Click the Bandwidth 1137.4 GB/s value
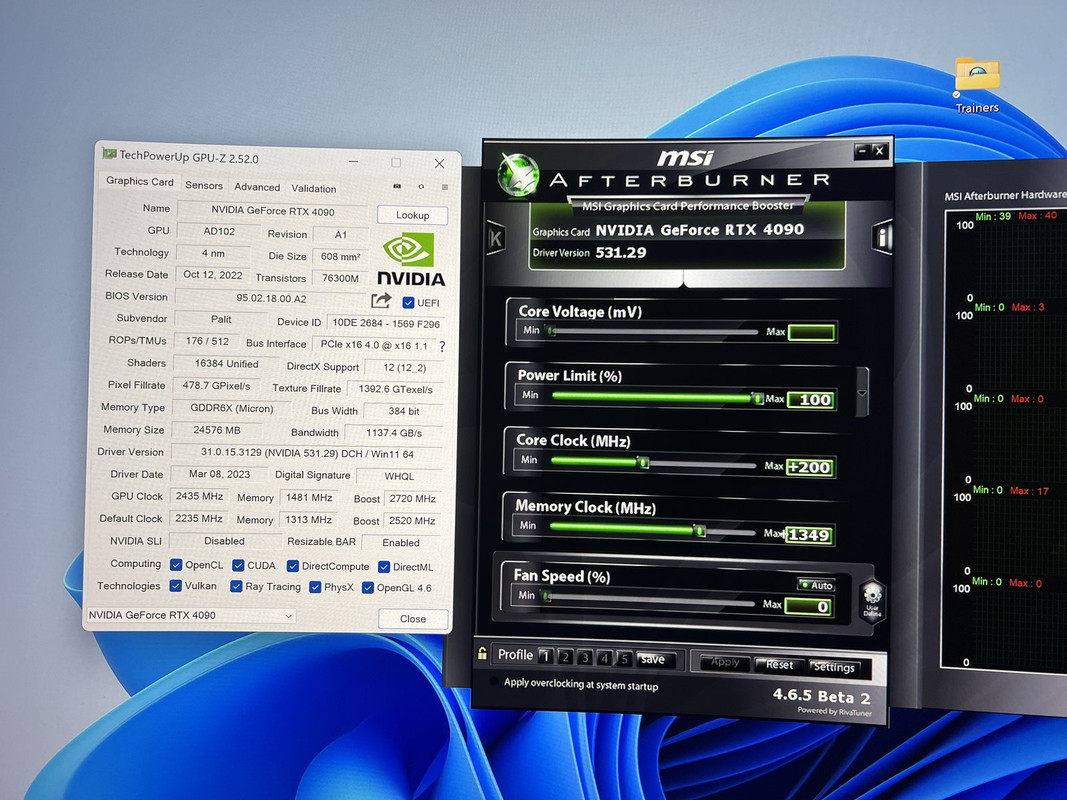This screenshot has width=1067, height=800. [x=393, y=433]
